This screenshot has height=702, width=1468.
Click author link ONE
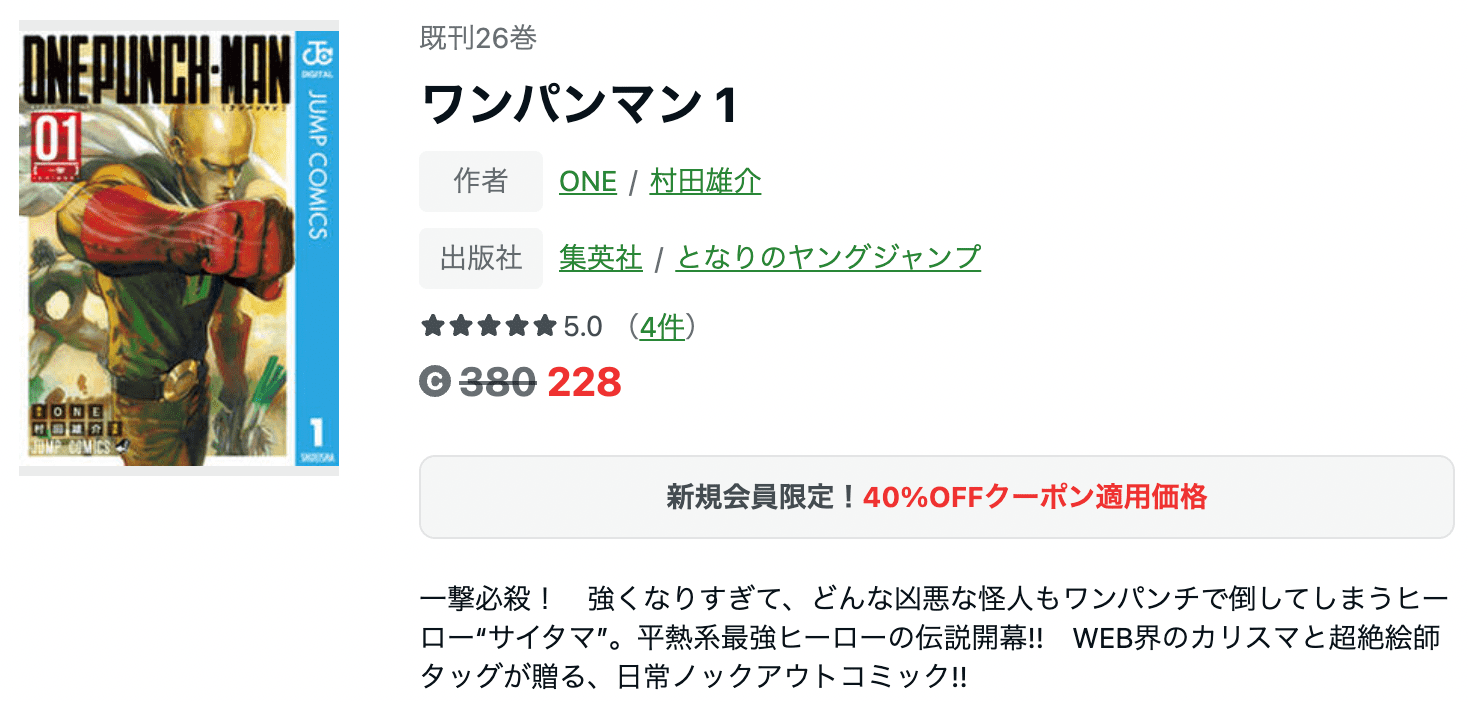588,182
